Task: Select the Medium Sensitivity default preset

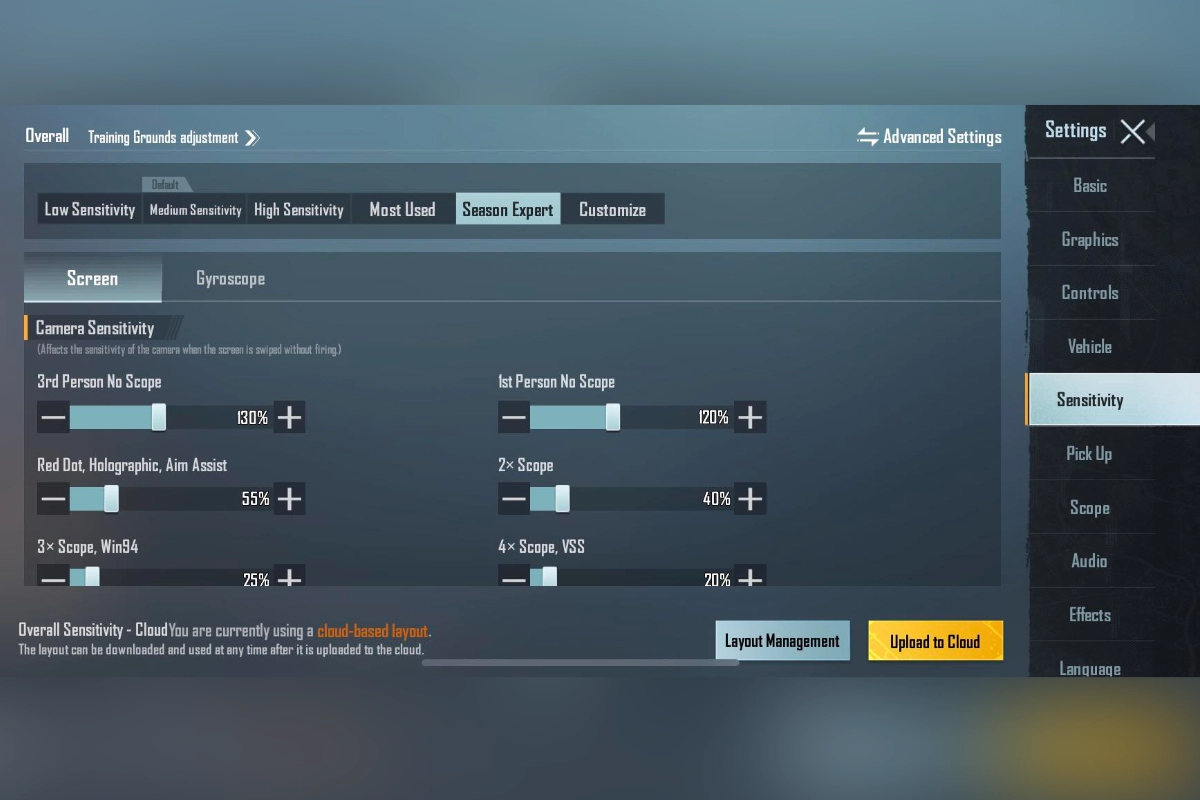Action: (195, 209)
